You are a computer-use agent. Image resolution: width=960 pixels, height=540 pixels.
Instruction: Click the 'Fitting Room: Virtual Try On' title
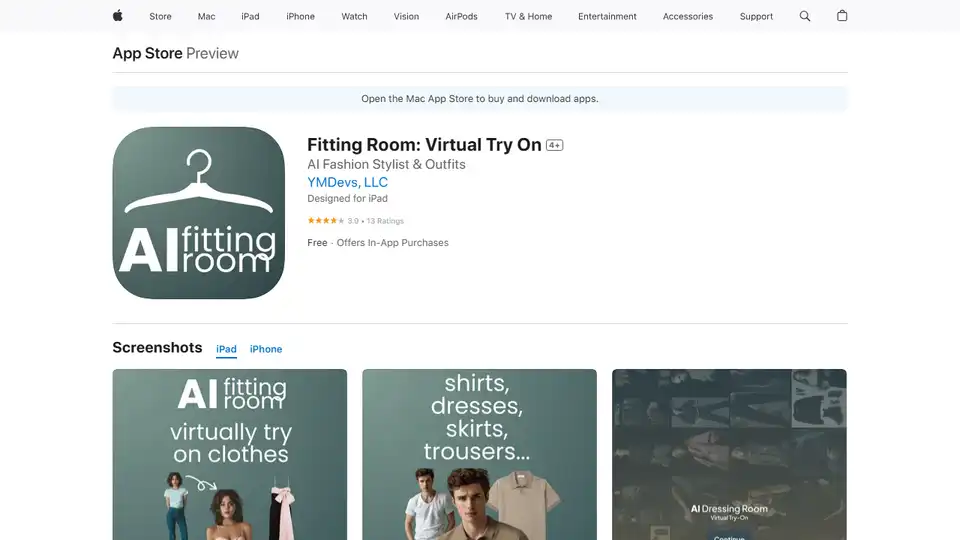point(424,145)
